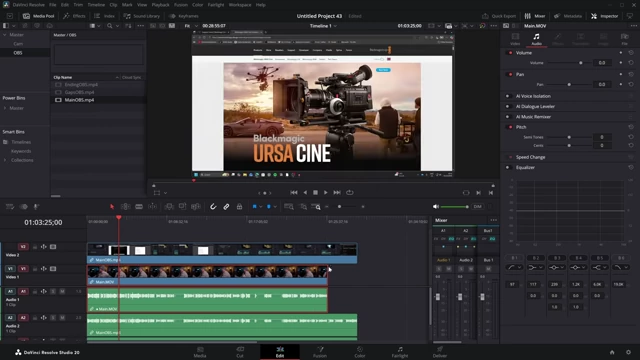Open the Timeline 1 name dropdown

(323, 26)
